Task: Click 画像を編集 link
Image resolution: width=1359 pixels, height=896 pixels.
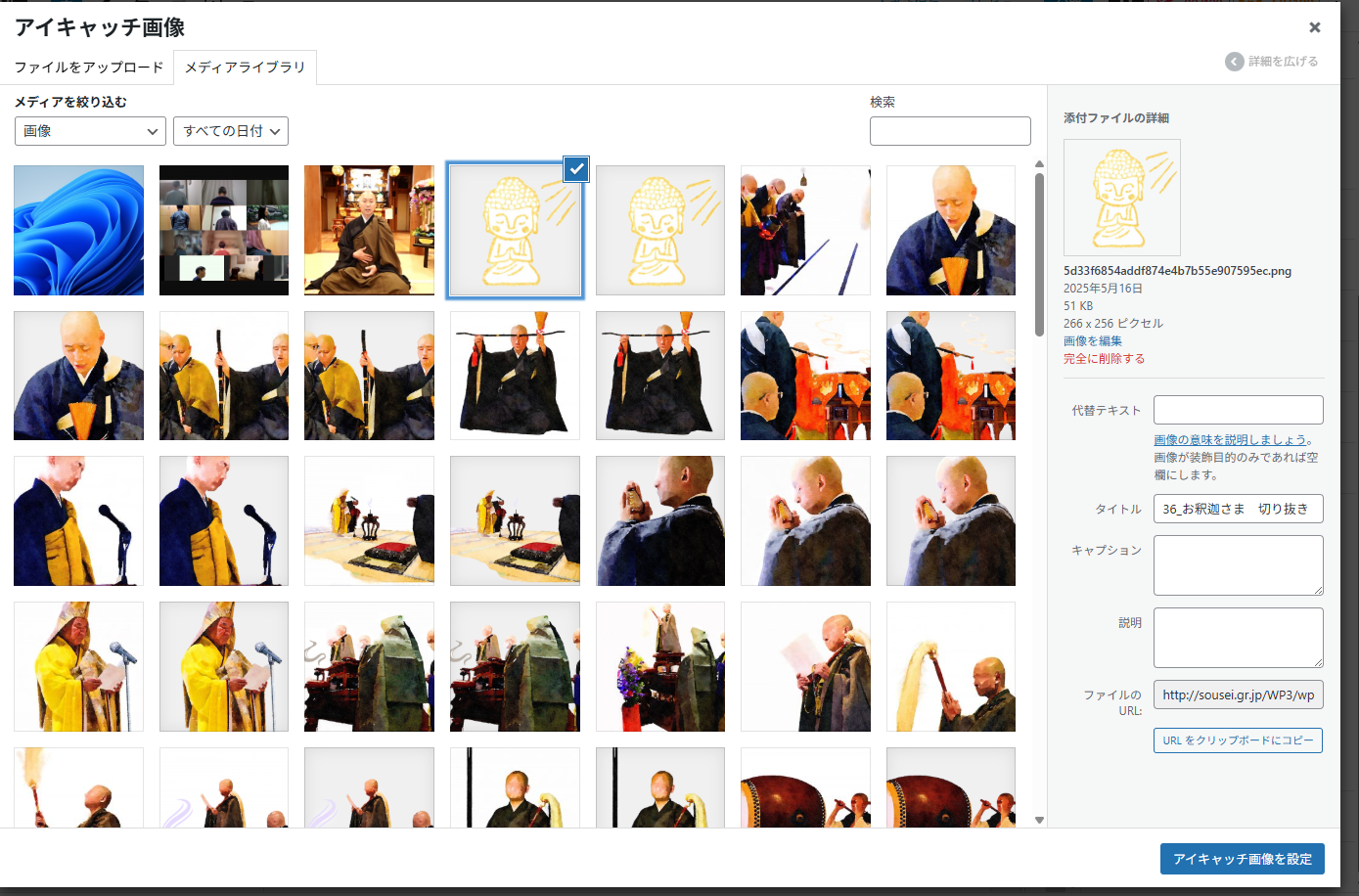Action: click(x=1093, y=341)
